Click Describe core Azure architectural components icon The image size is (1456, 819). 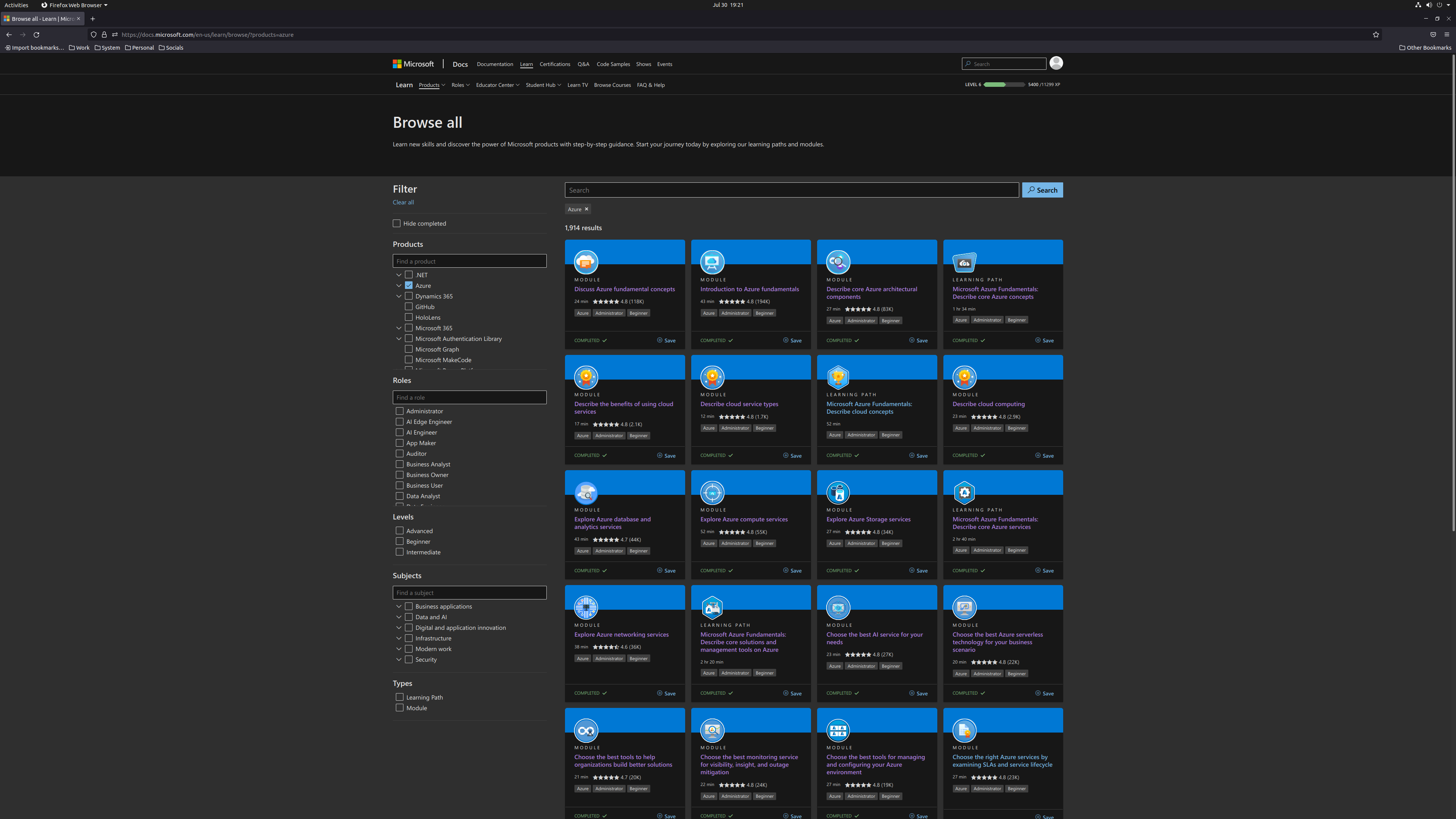tap(838, 262)
